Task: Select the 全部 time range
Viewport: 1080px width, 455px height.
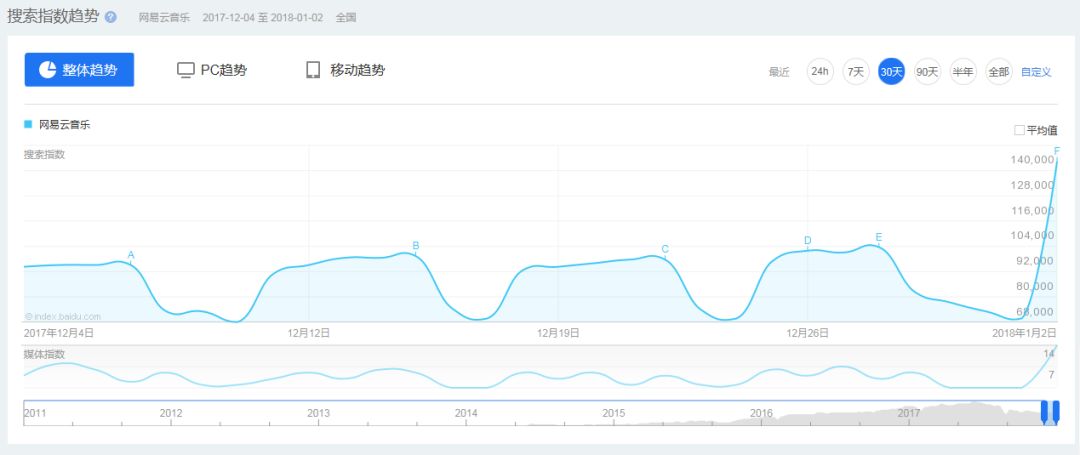Action: [999, 72]
